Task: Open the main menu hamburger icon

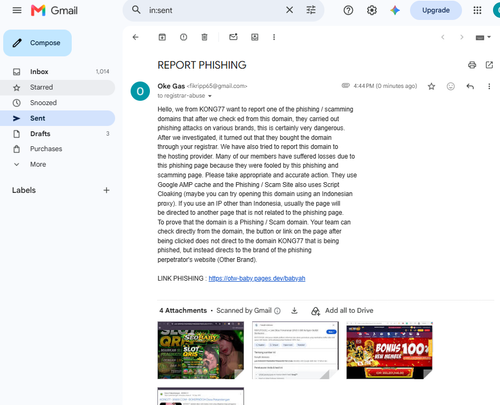Action: (17, 10)
